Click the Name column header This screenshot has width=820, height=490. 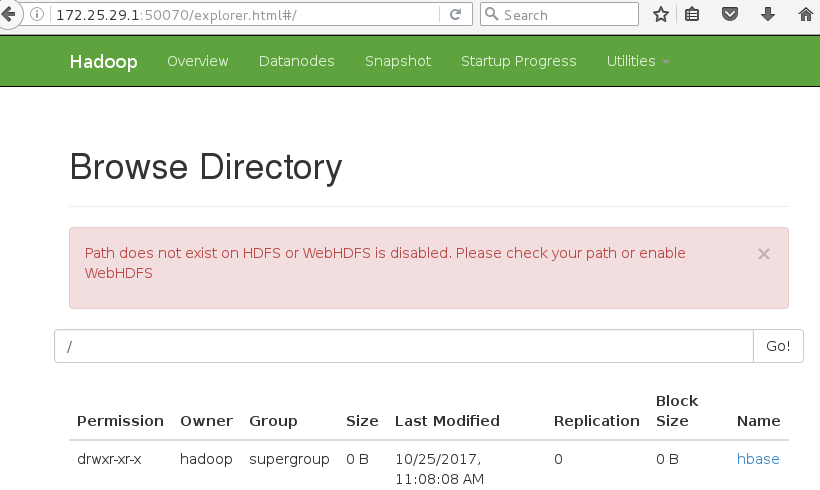click(758, 421)
